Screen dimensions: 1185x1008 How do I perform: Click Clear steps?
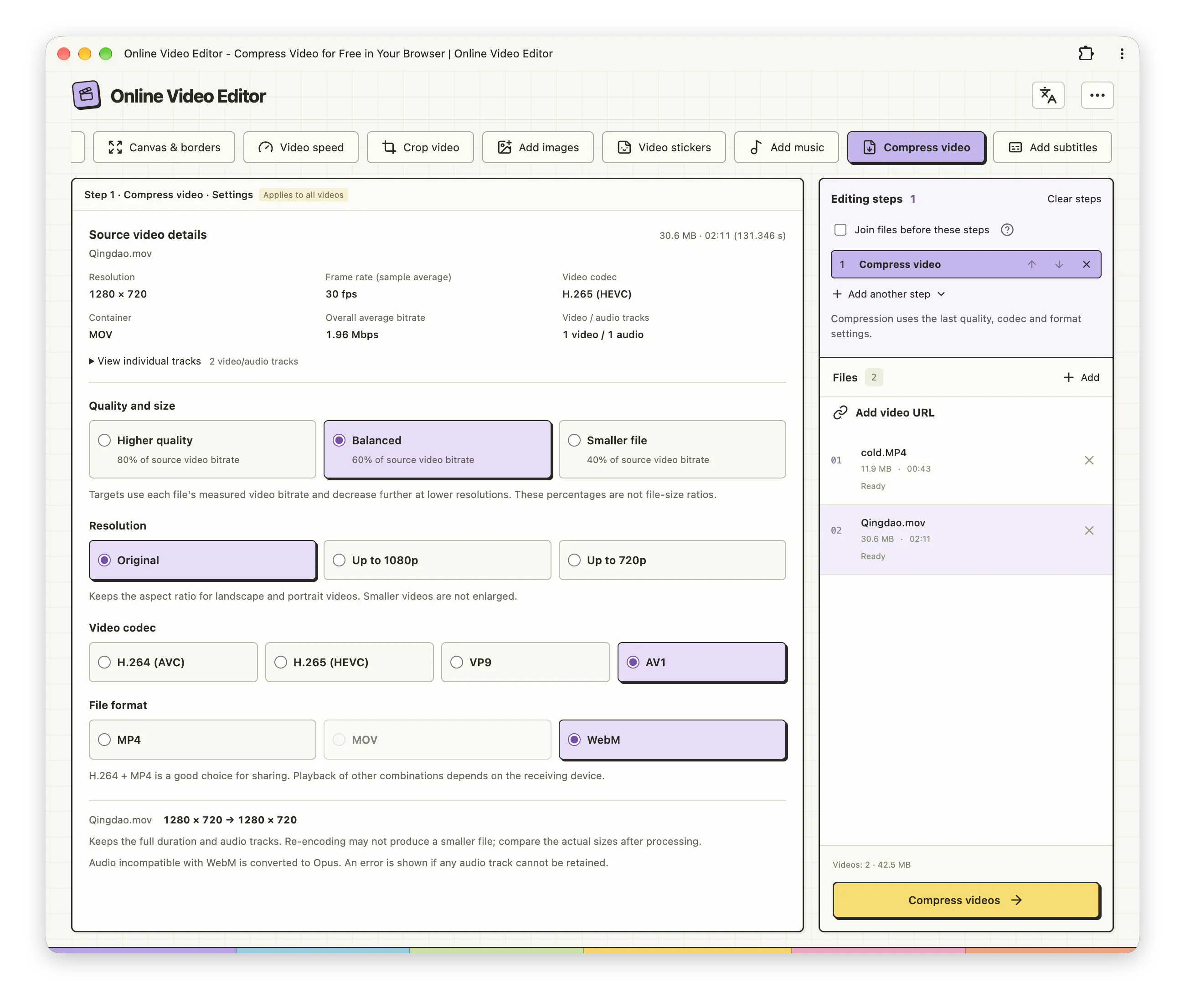point(1074,199)
